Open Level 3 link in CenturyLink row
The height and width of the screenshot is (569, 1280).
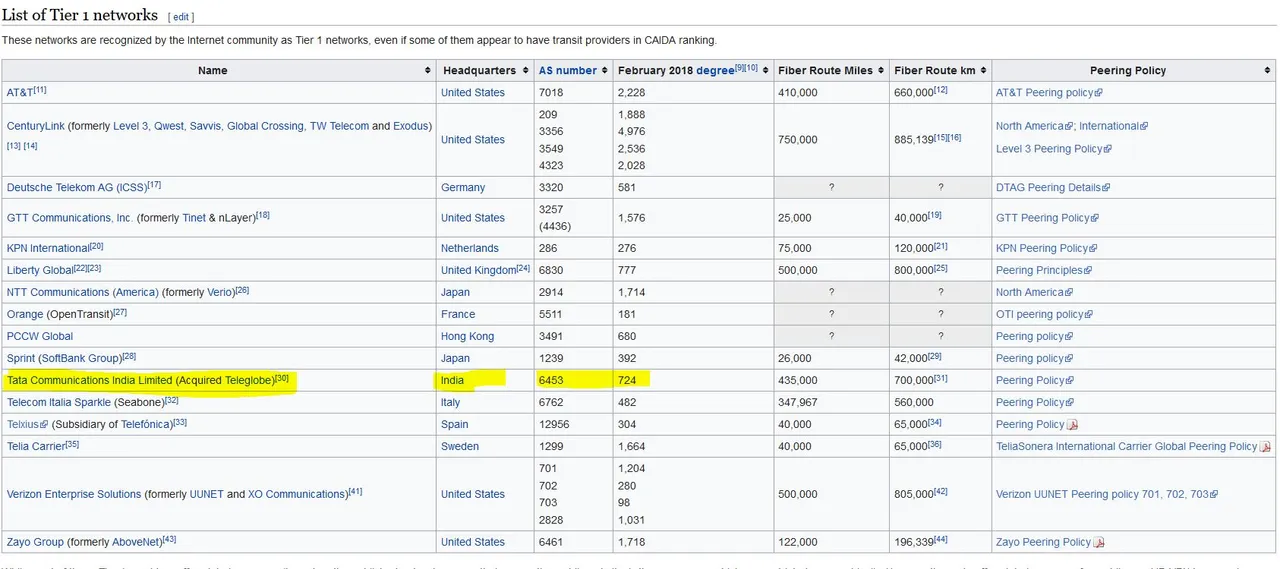coord(130,127)
